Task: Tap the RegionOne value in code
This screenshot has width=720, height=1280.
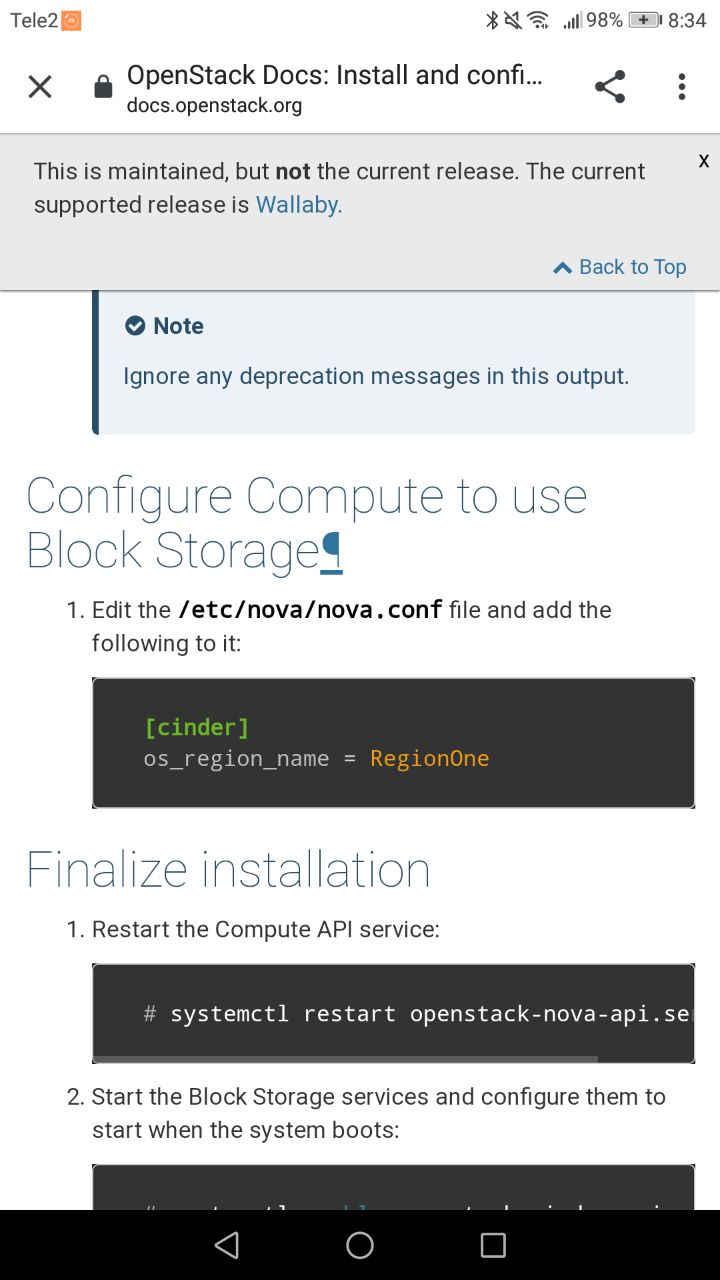Action: click(x=430, y=759)
